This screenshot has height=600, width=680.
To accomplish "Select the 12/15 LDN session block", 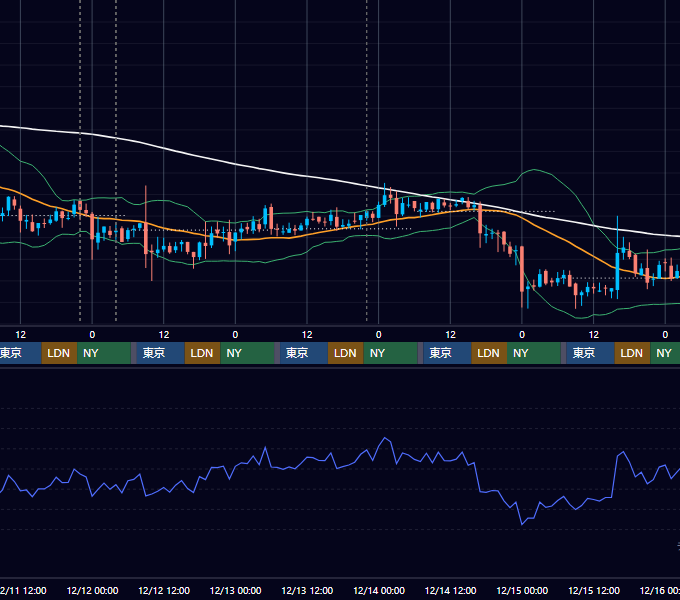I will 632,353.
